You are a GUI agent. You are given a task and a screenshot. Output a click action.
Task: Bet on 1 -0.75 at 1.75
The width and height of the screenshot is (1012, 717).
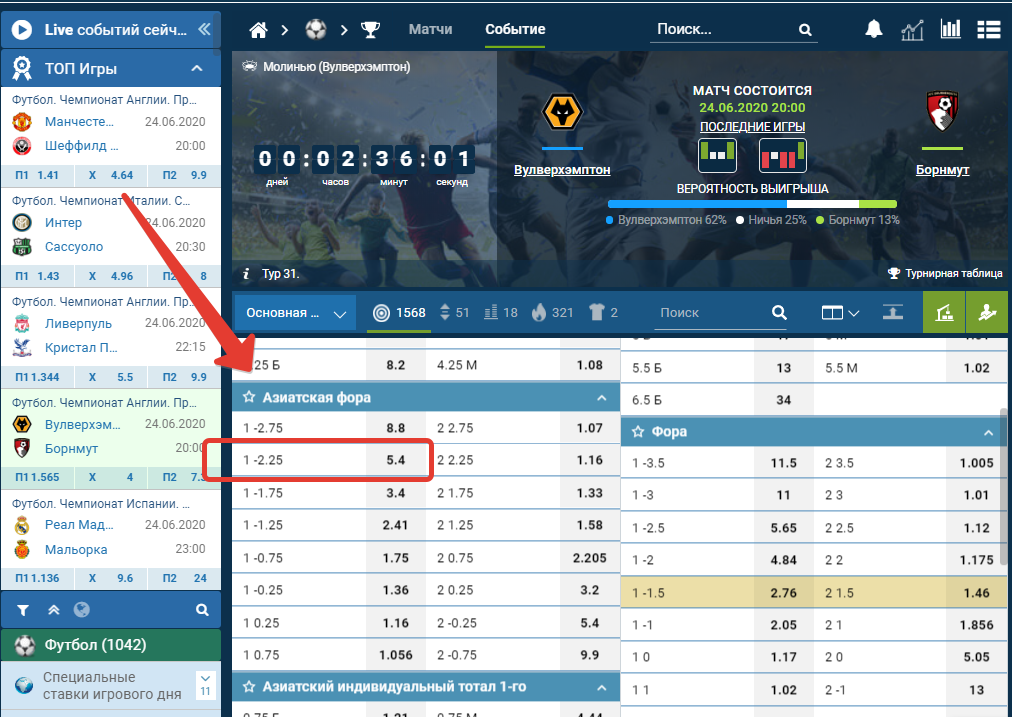pos(396,558)
